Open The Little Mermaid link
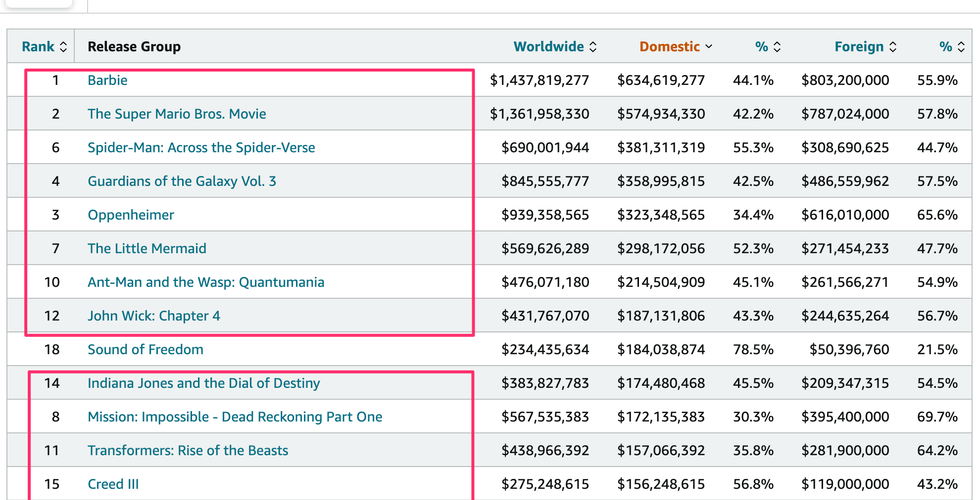 tap(147, 249)
